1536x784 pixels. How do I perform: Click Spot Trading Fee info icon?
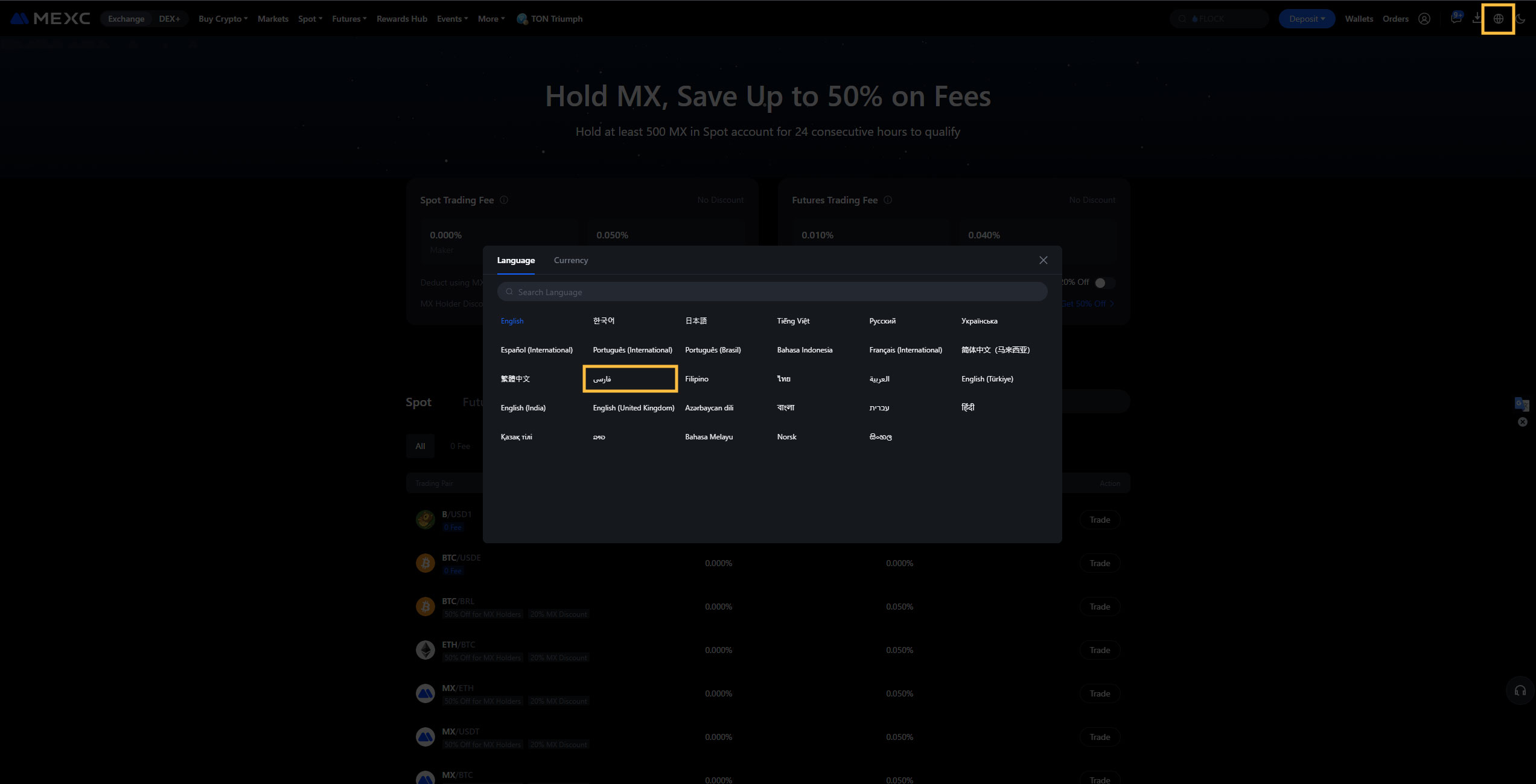504,200
